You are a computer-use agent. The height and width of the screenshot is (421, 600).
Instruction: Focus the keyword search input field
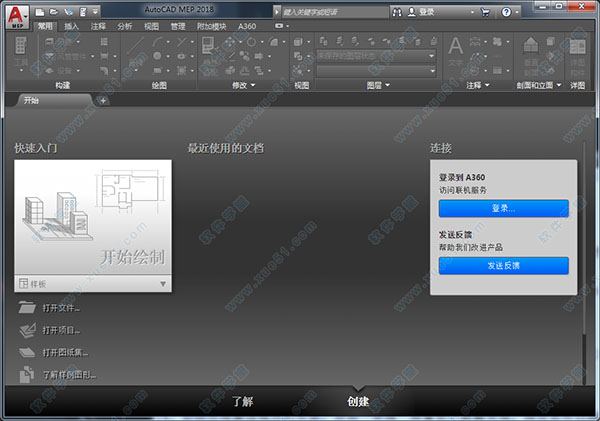(x=335, y=12)
